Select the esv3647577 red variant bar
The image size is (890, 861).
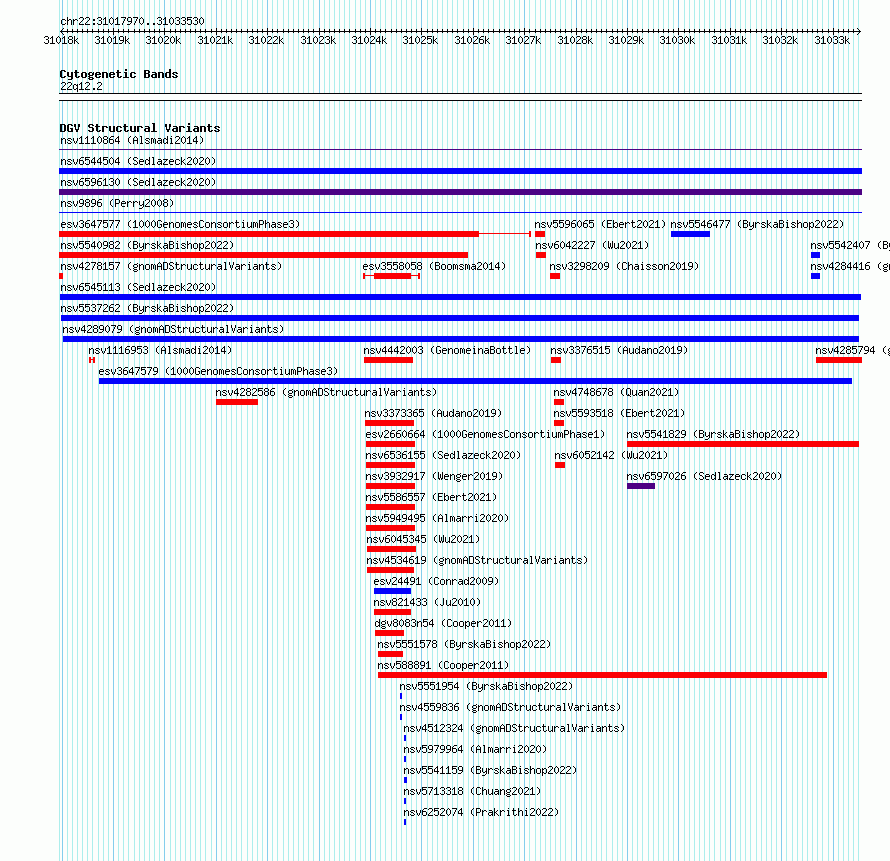point(295,234)
